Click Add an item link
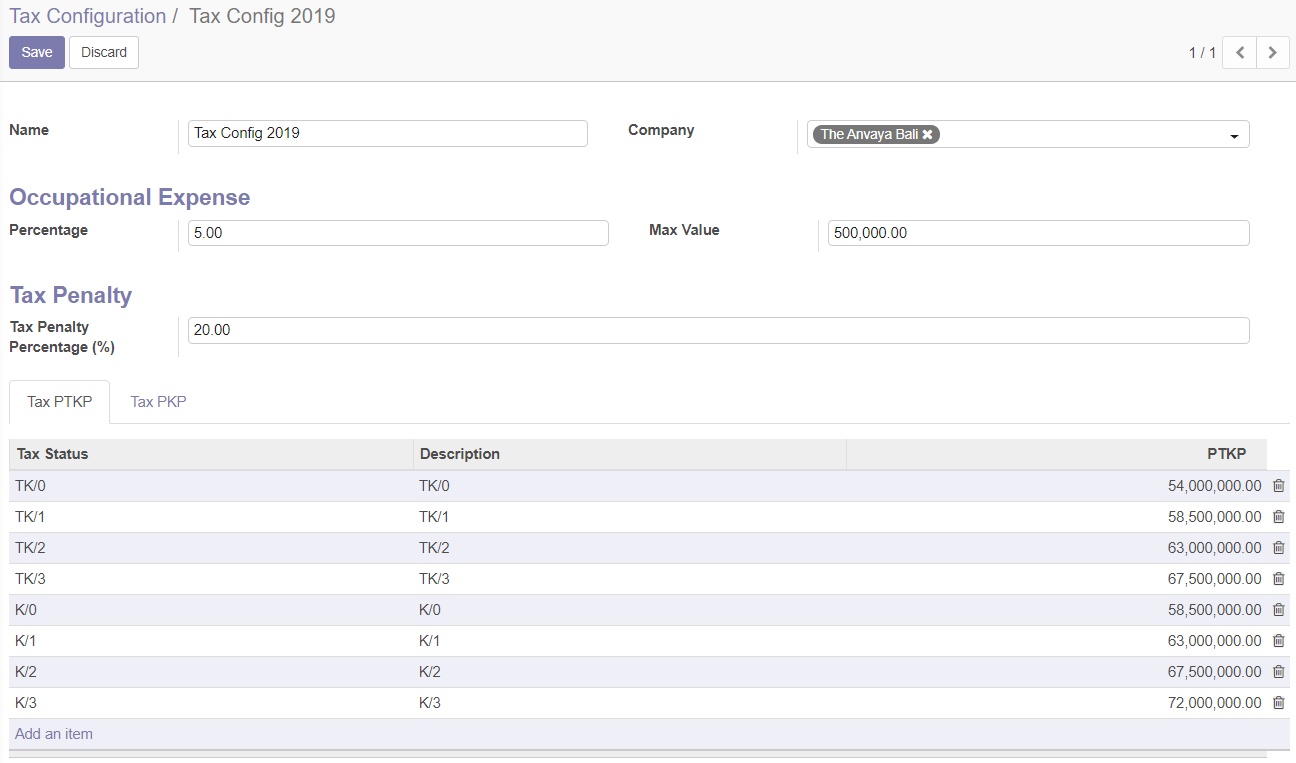The height and width of the screenshot is (763, 1296). tap(54, 734)
